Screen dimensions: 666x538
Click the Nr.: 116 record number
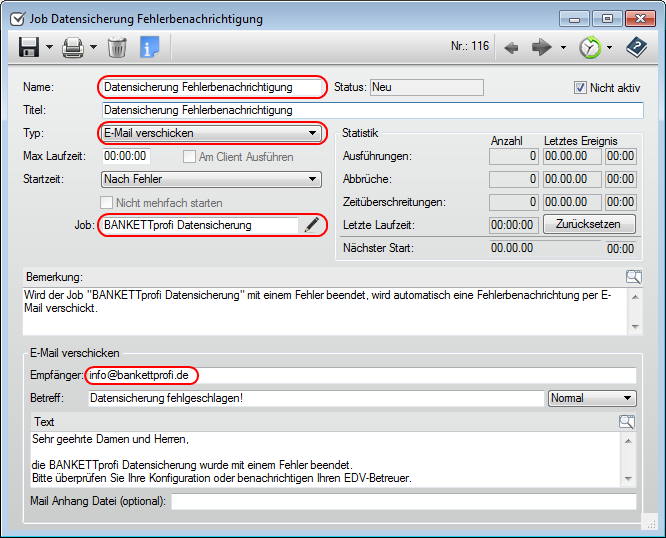coord(470,46)
